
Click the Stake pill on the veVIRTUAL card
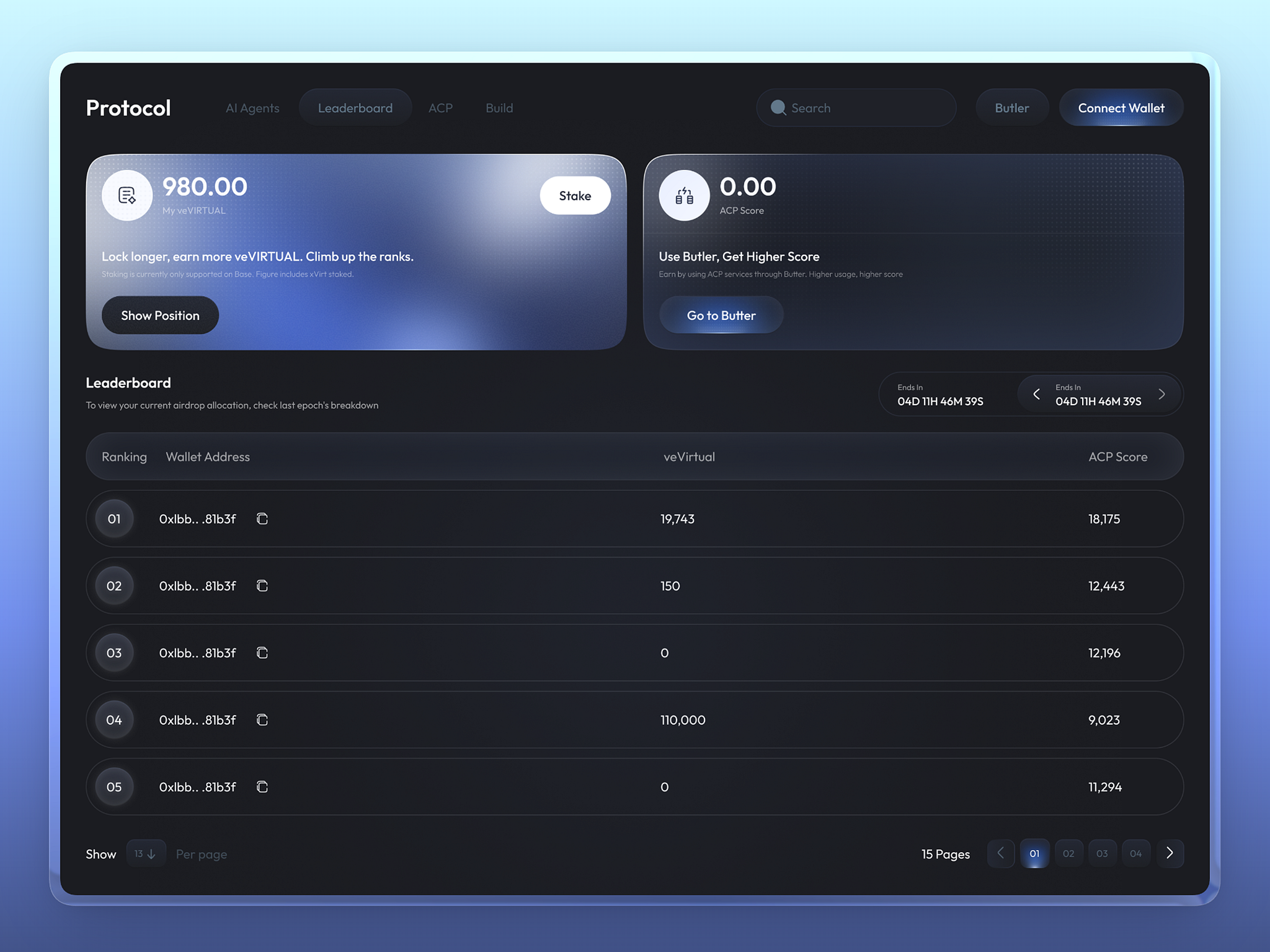[x=575, y=195]
